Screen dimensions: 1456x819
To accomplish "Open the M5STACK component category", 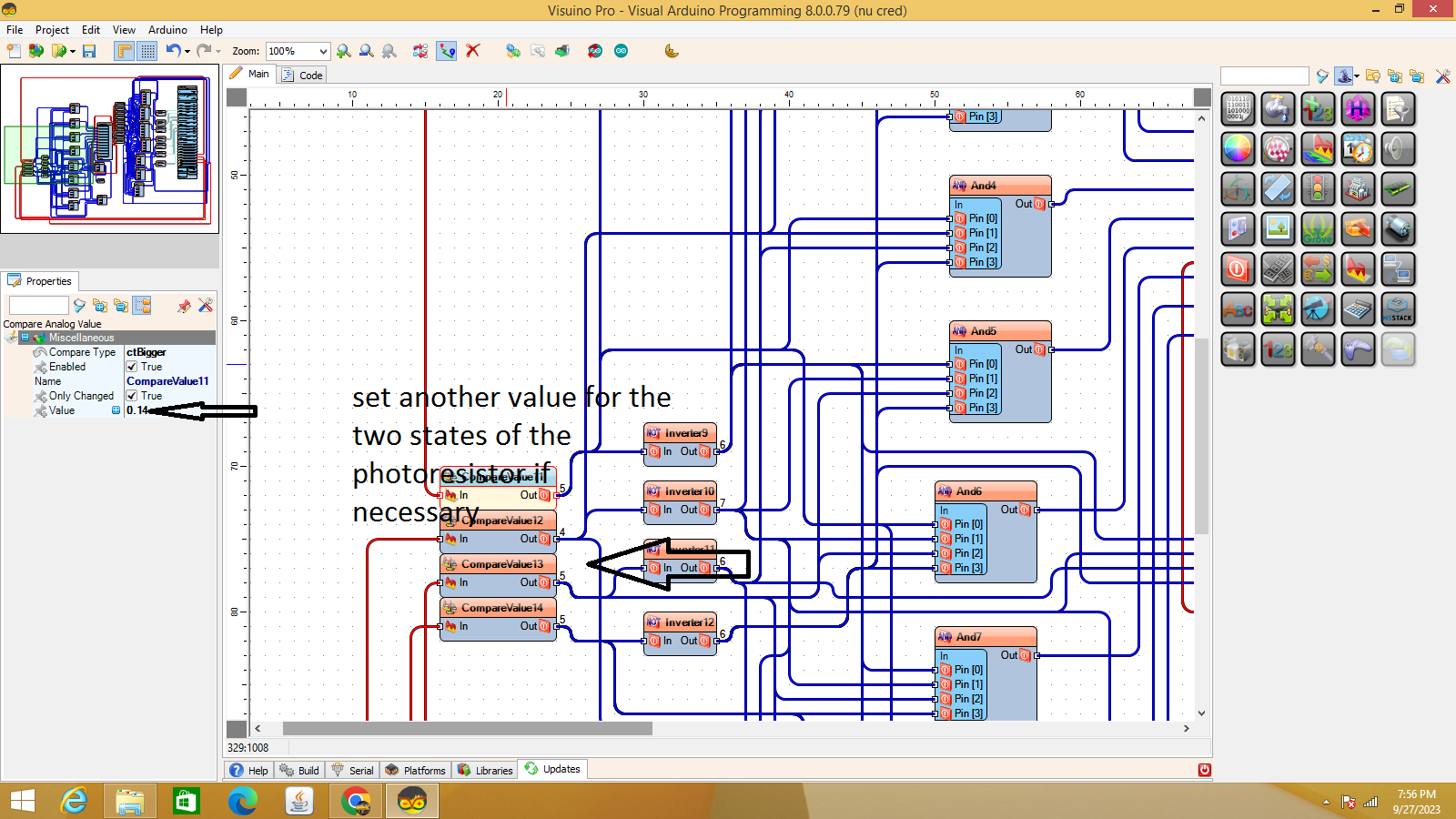I will pyautogui.click(x=1397, y=308).
